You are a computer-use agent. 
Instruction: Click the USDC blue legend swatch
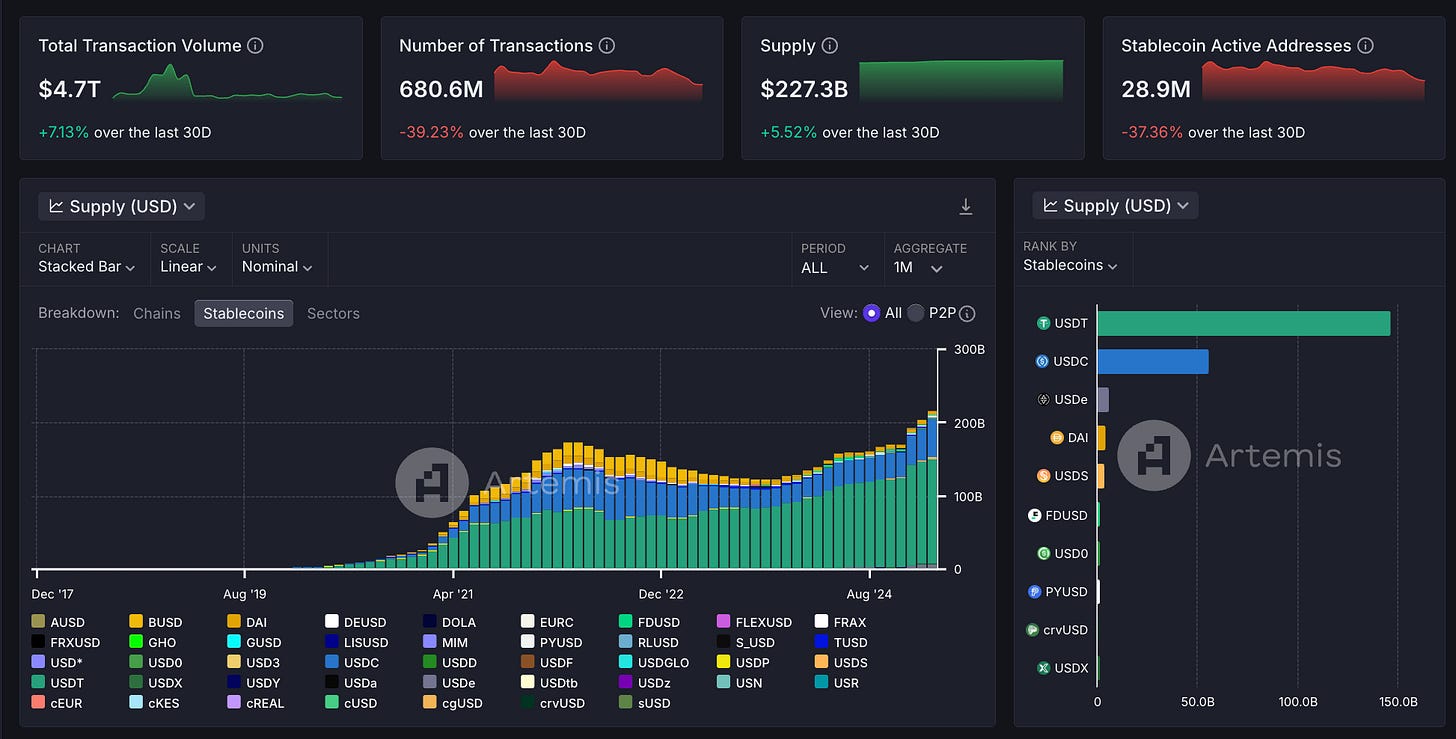[332, 663]
